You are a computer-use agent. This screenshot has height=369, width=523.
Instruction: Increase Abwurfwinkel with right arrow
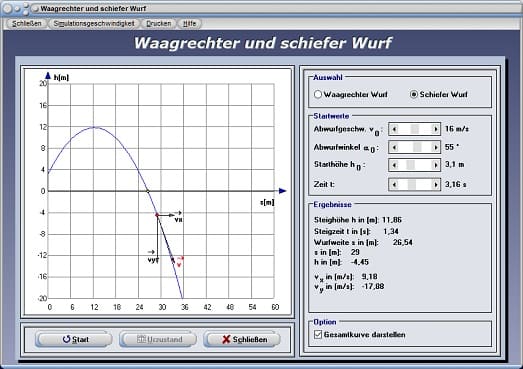(435, 147)
